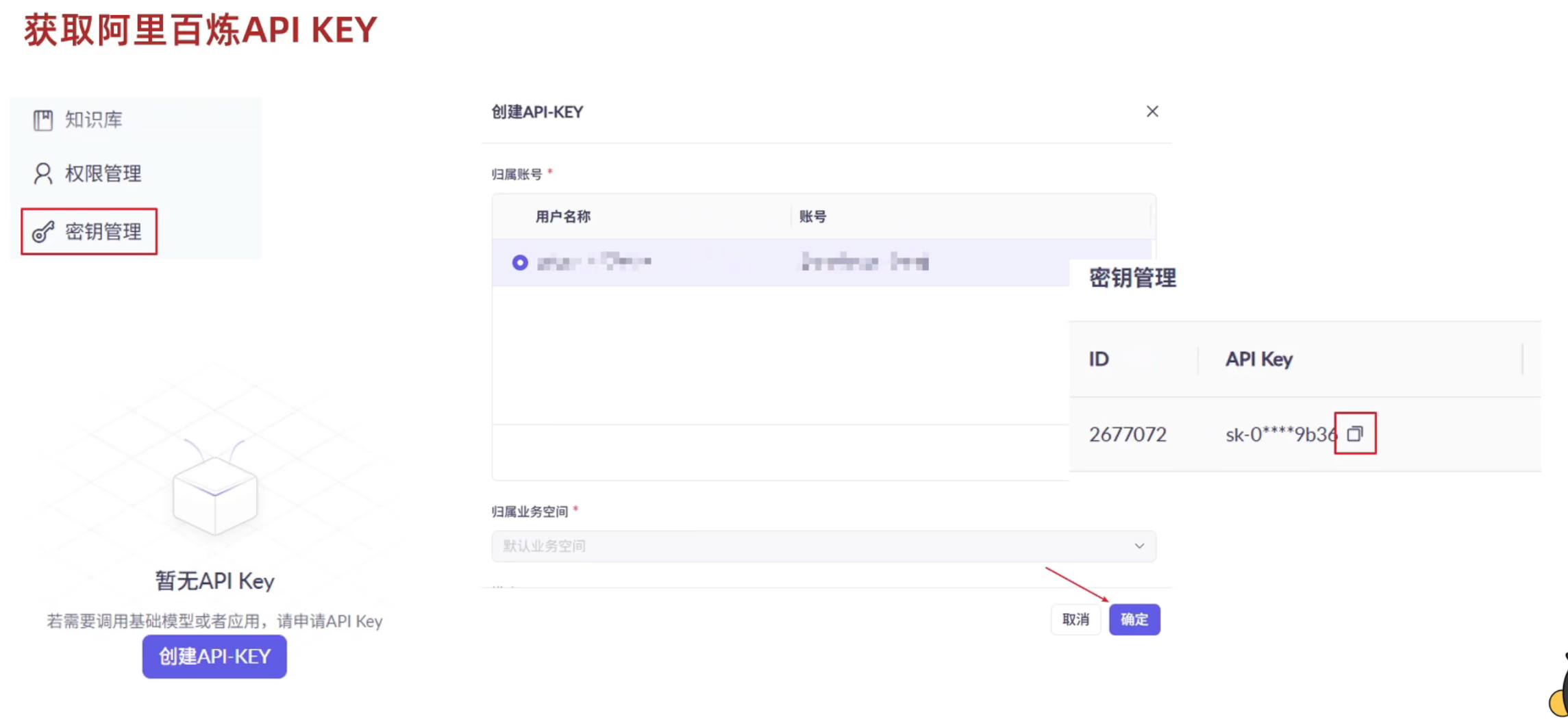Click the 归属账号 field label
The image size is (1568, 719).
pos(517,175)
